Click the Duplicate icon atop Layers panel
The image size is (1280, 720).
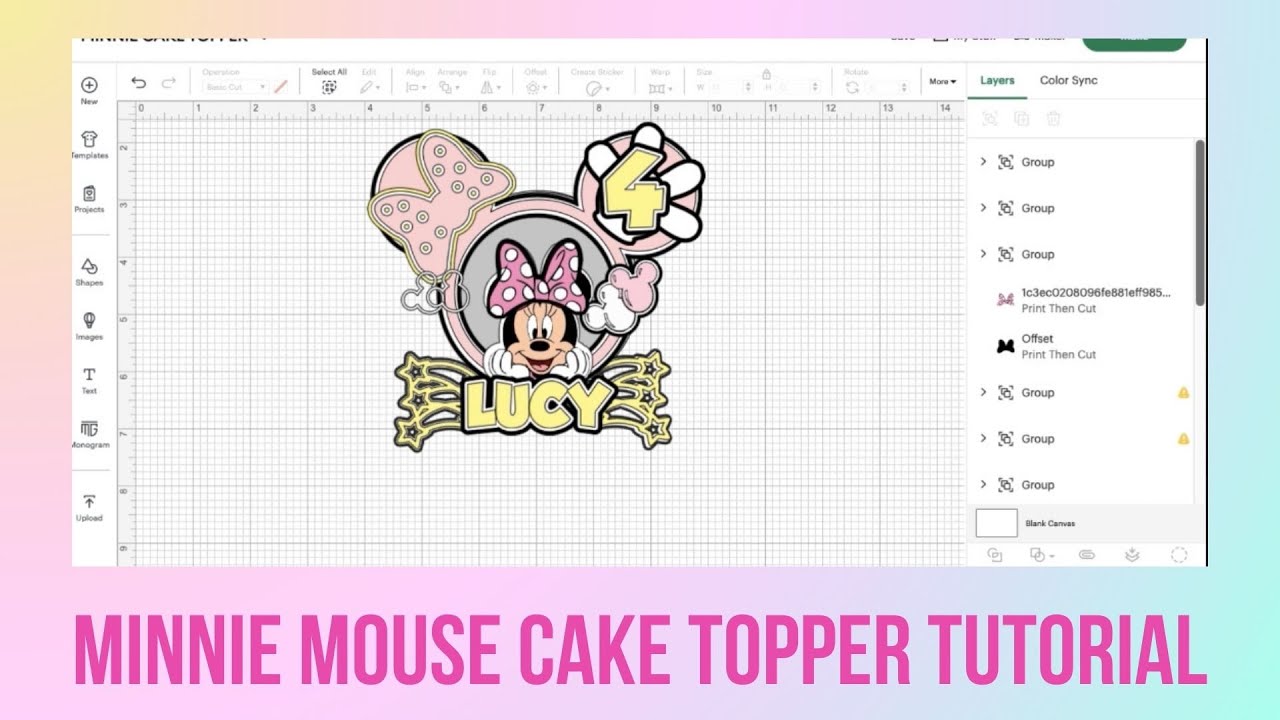click(1021, 119)
